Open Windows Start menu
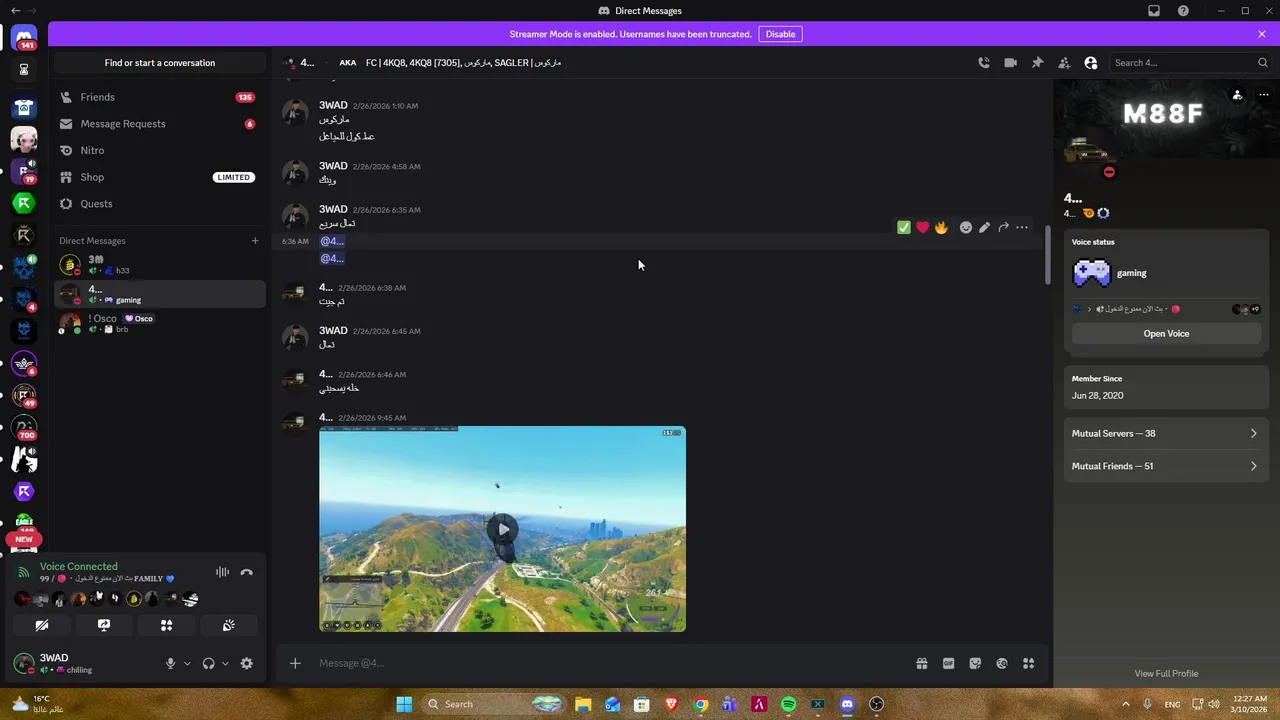The height and width of the screenshot is (720, 1280). click(x=404, y=704)
